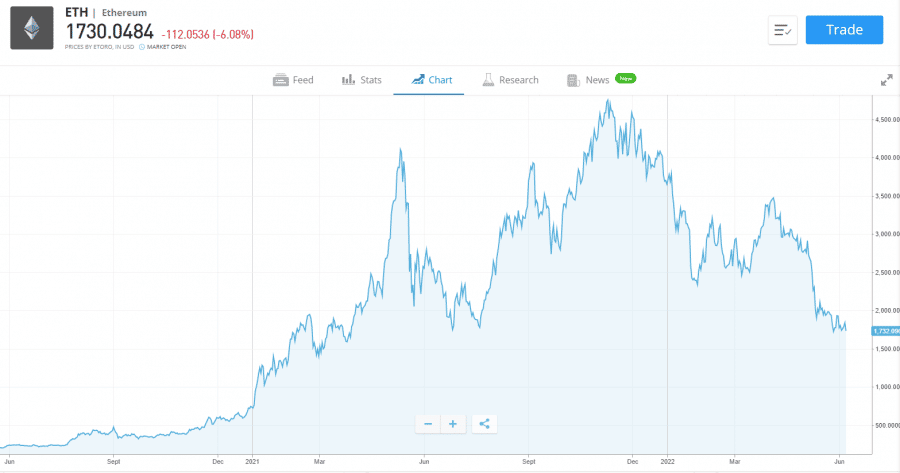
Task: Share the ETH chart
Action: (484, 424)
